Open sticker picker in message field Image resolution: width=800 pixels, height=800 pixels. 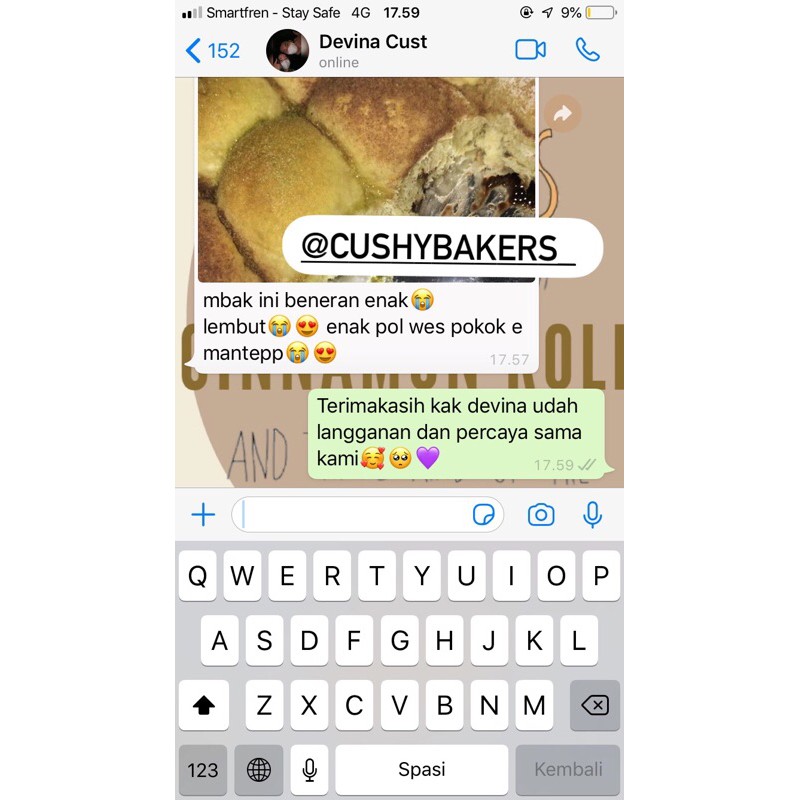(x=483, y=514)
